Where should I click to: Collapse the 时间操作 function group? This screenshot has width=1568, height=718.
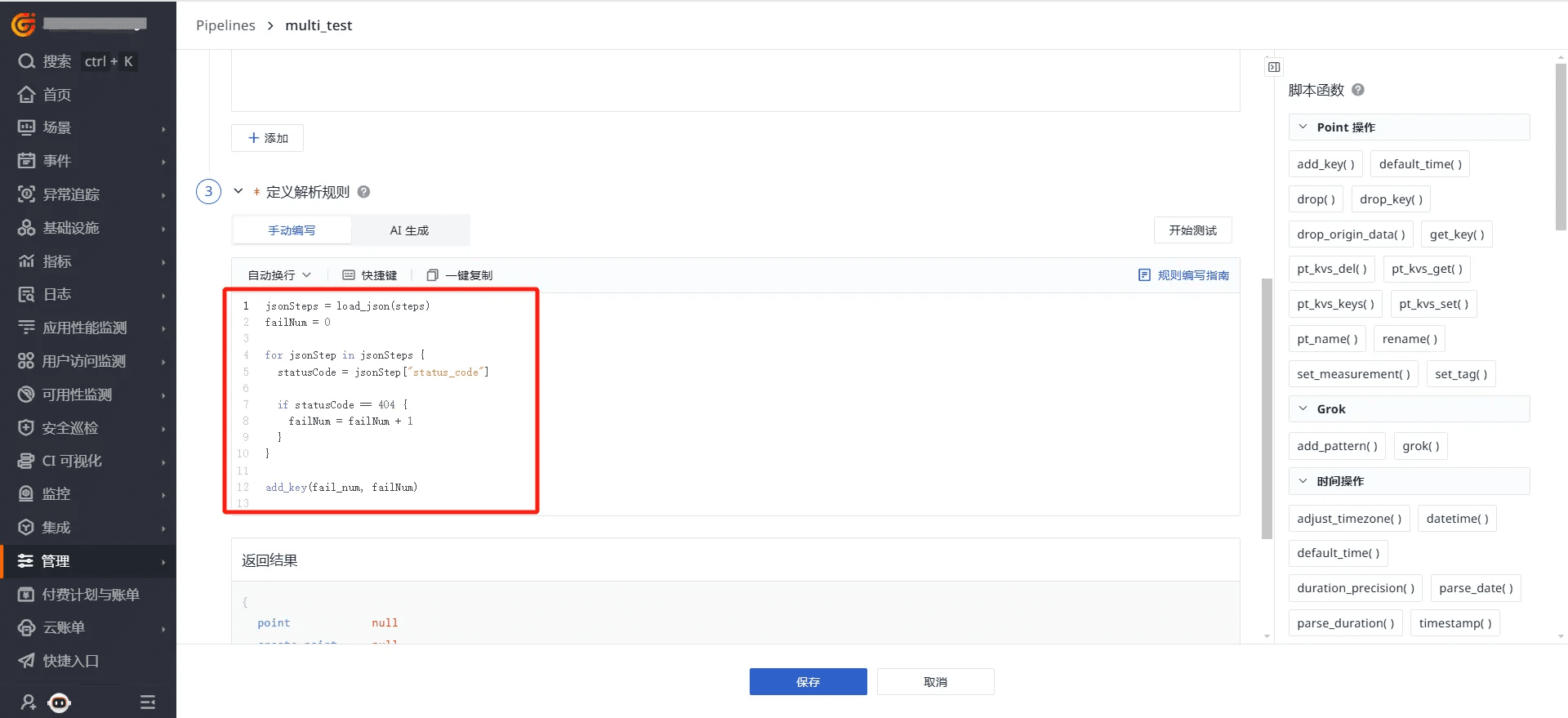click(1303, 481)
